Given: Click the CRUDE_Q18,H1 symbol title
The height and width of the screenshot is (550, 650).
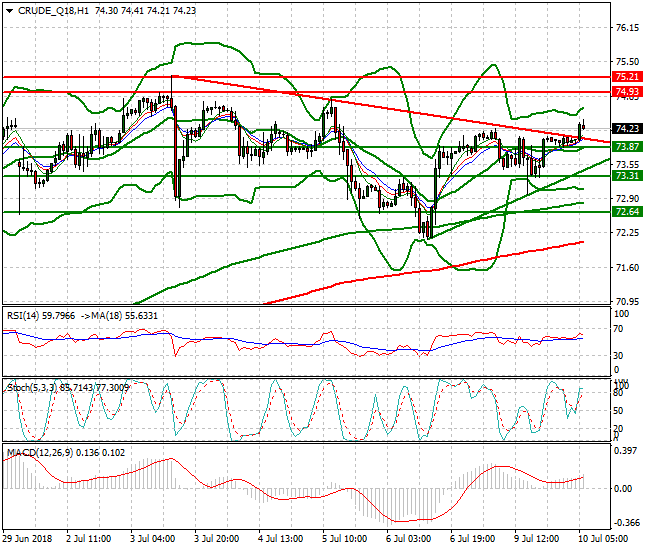Looking at the screenshot, I should click(x=53, y=11).
